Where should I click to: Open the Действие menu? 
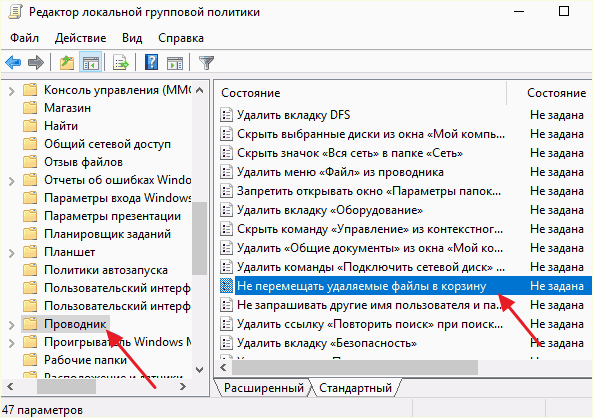[81, 38]
